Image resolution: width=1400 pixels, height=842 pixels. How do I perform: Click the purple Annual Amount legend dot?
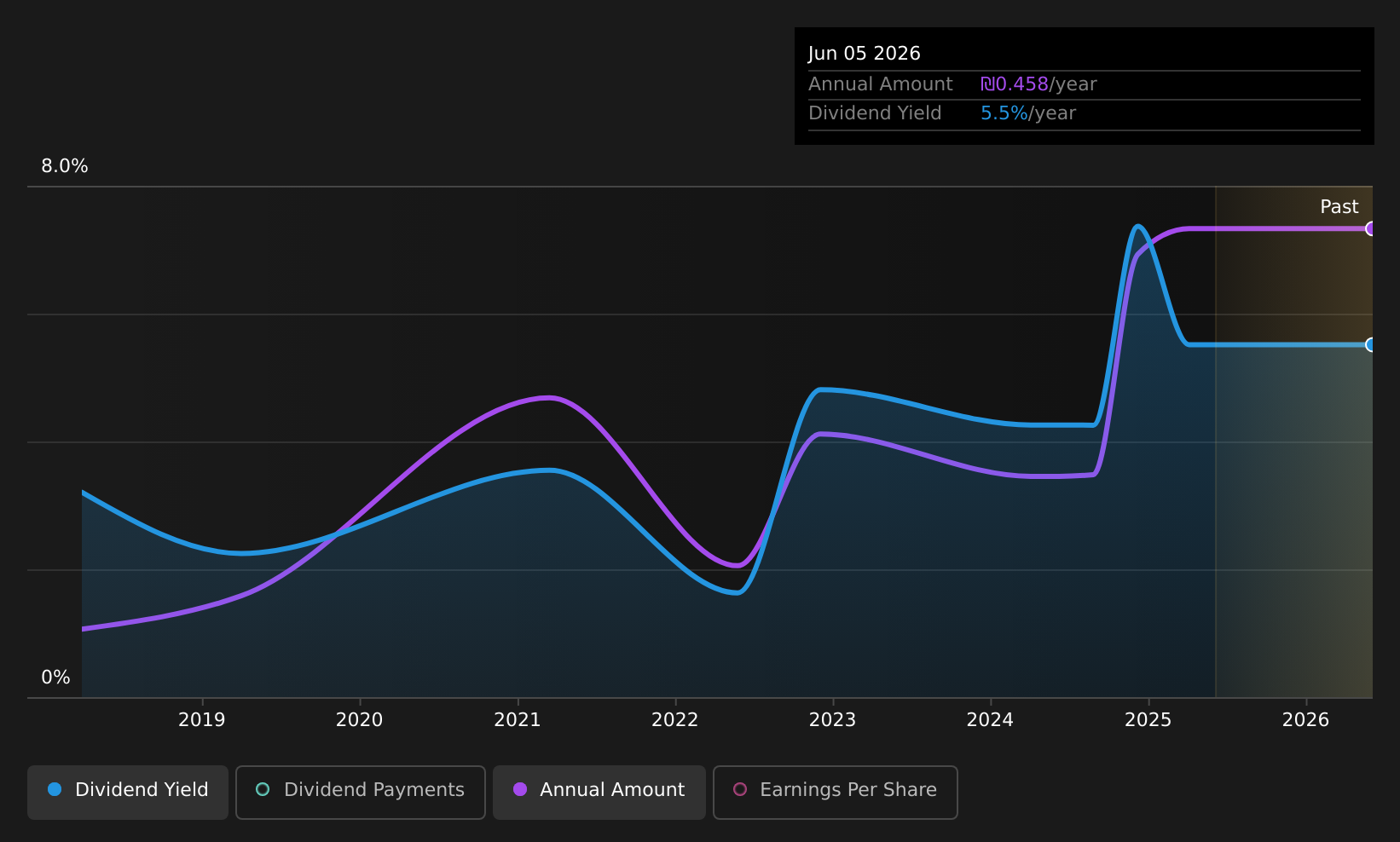click(520, 789)
